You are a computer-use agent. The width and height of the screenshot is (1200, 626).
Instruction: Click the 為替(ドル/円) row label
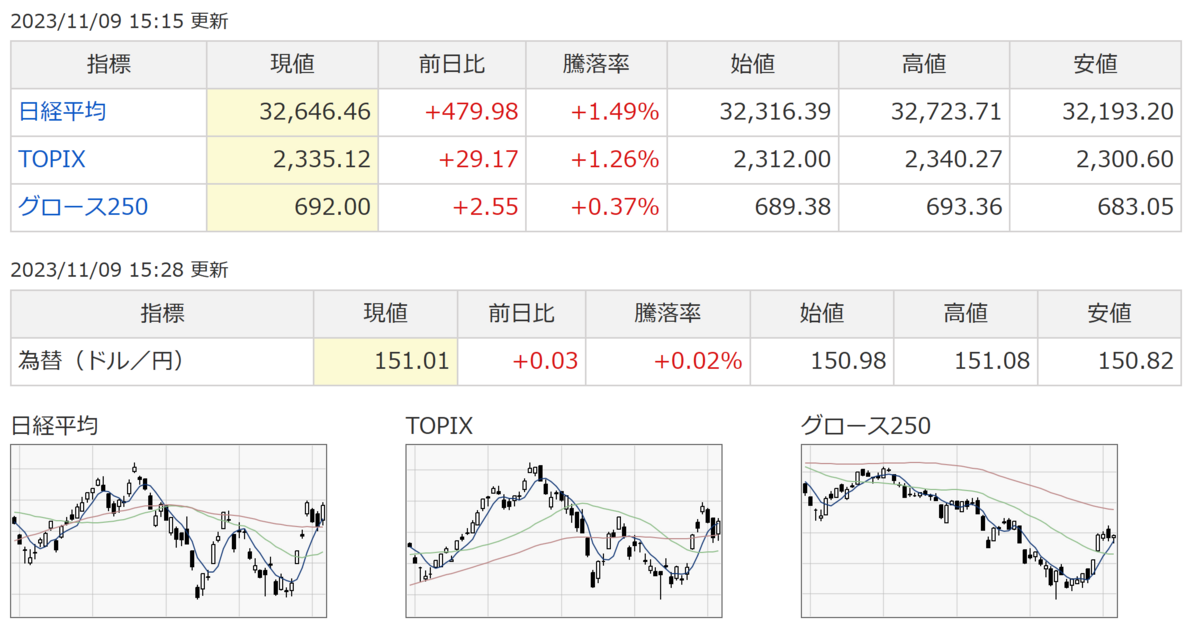(101, 361)
